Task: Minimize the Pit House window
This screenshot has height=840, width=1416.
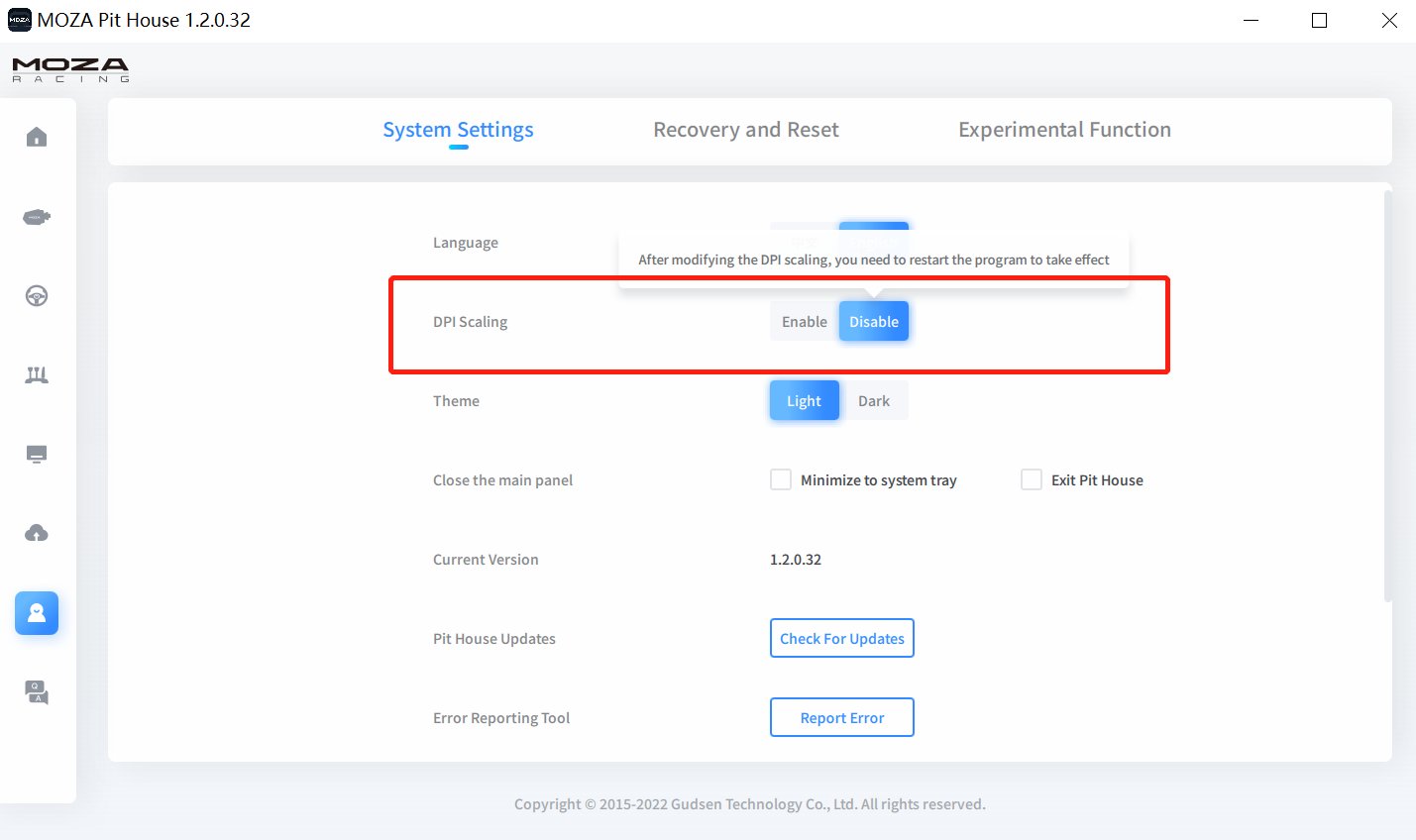Action: (1251, 20)
